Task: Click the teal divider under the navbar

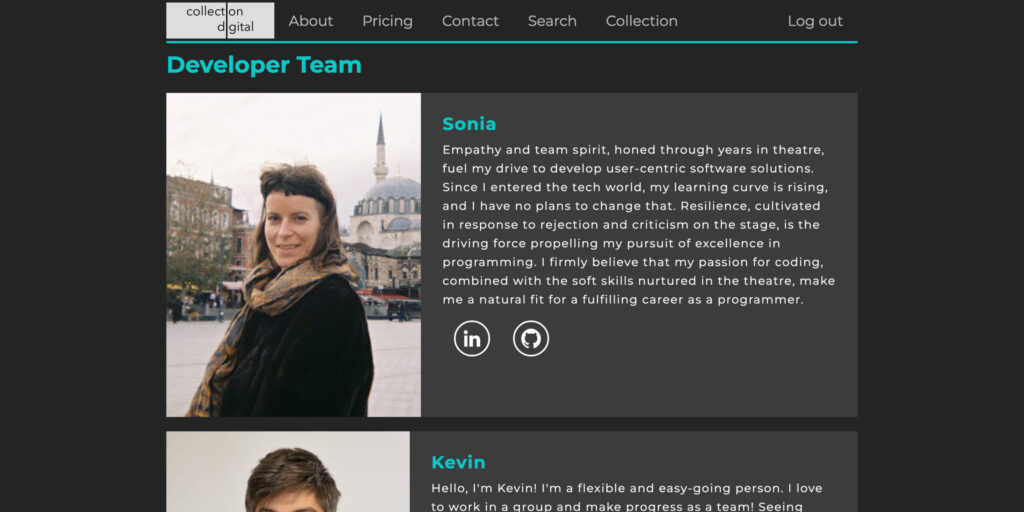Action: [511, 42]
